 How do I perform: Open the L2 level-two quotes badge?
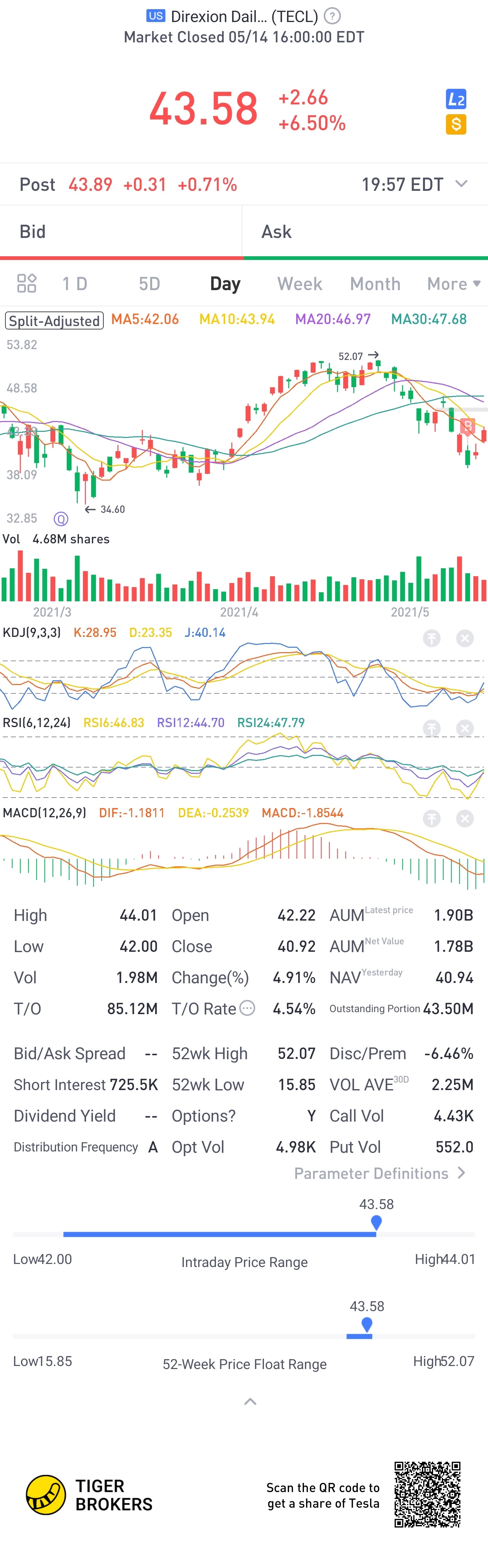[x=456, y=99]
